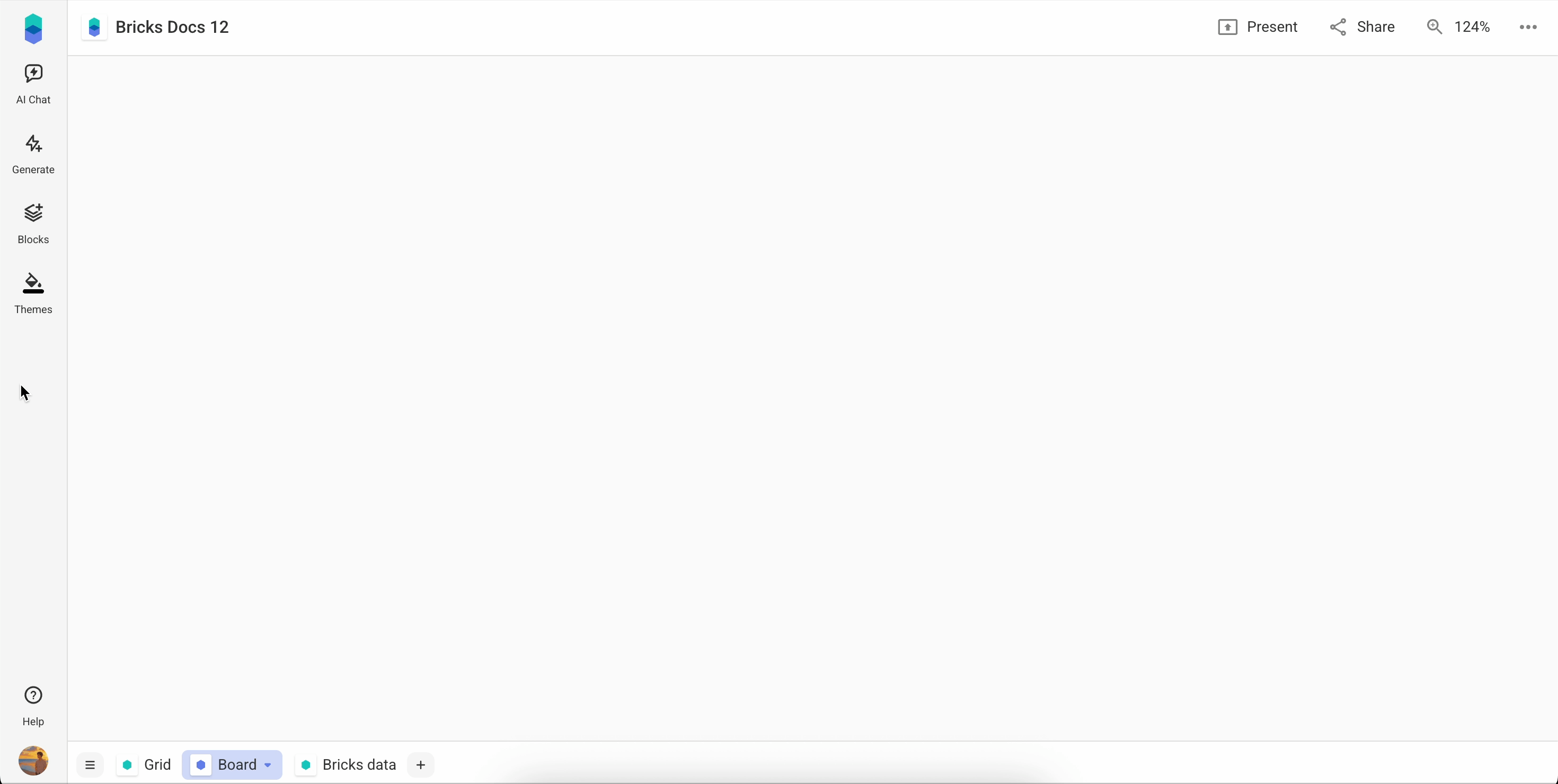Click the Present button

click(1258, 27)
